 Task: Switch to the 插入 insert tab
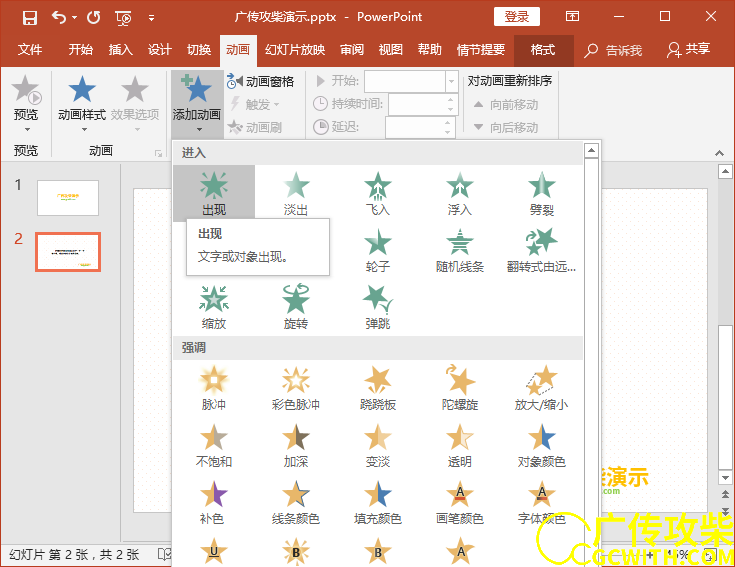pyautogui.click(x=120, y=50)
